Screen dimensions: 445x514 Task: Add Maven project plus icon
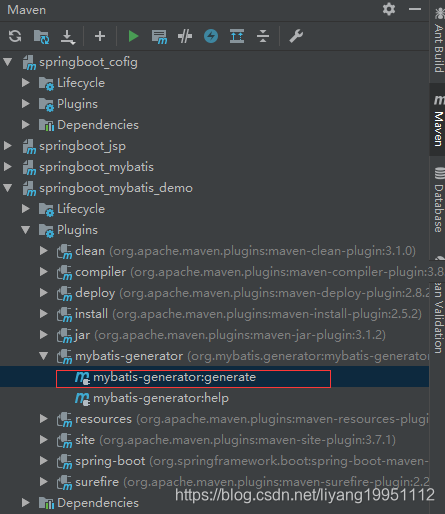tap(100, 36)
